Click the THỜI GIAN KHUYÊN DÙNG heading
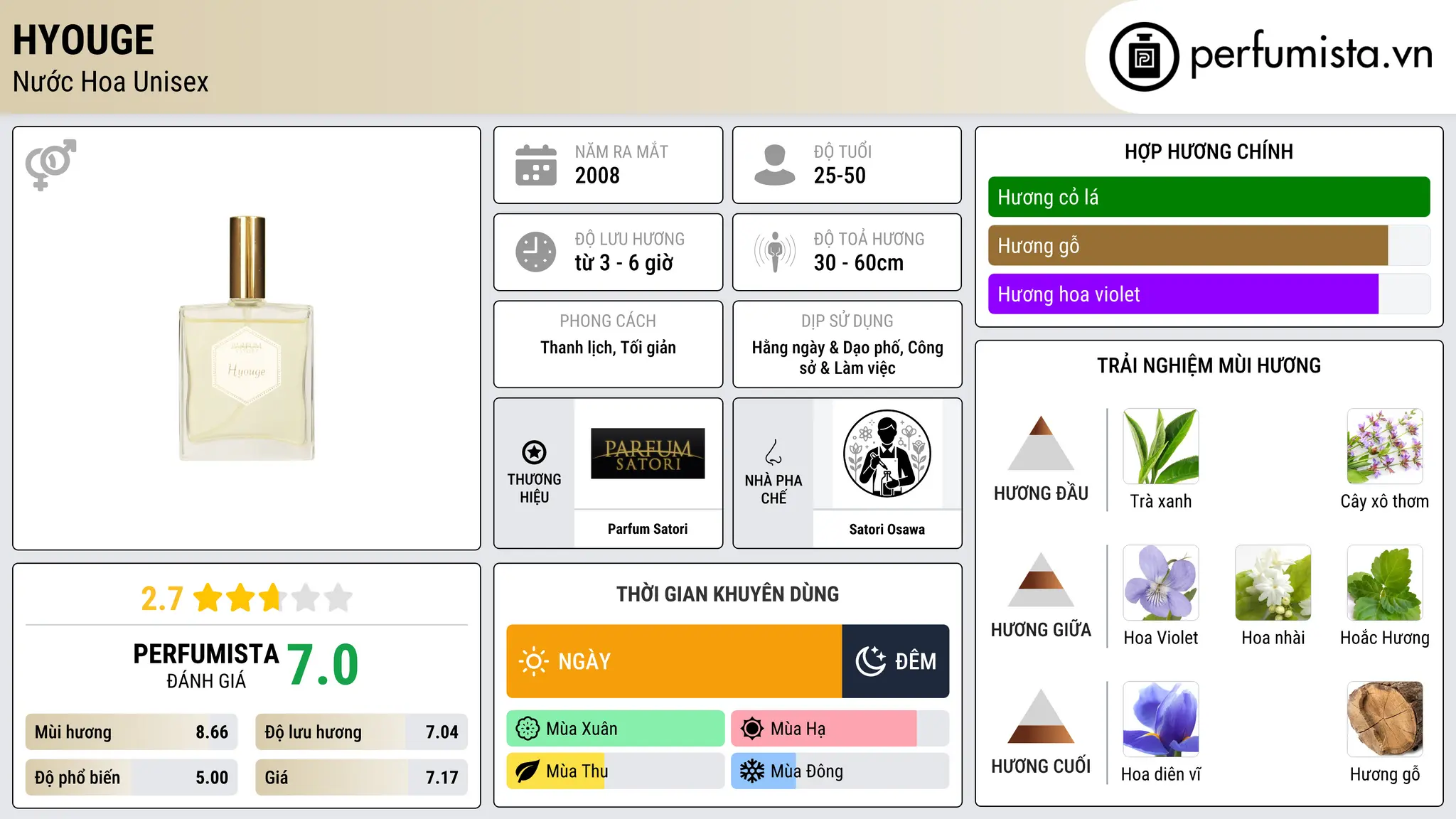The image size is (1456, 819). coord(727,594)
